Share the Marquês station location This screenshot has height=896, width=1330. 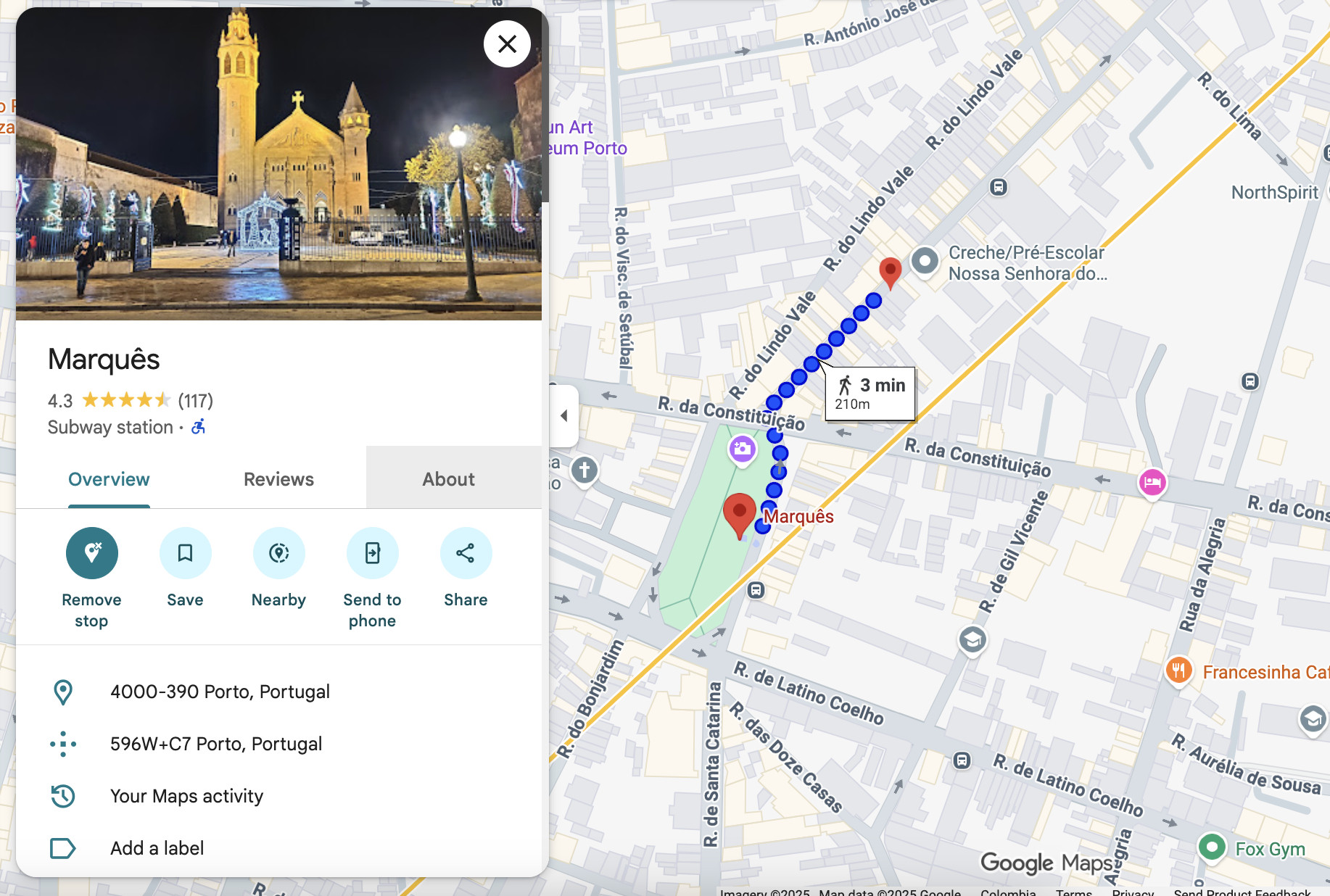[x=466, y=553]
